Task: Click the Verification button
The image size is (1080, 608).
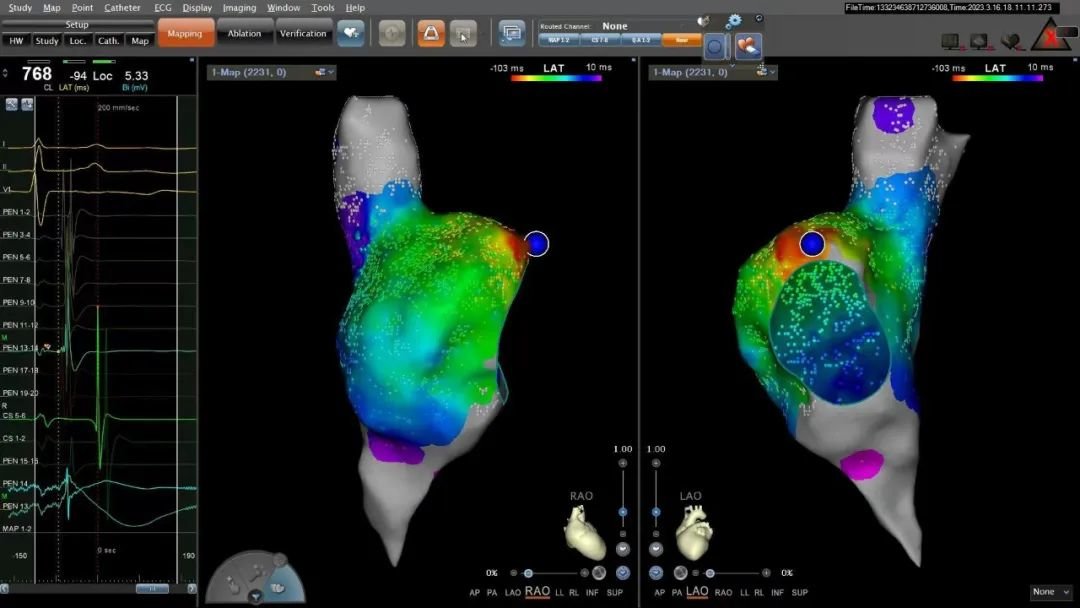Action: [x=303, y=33]
